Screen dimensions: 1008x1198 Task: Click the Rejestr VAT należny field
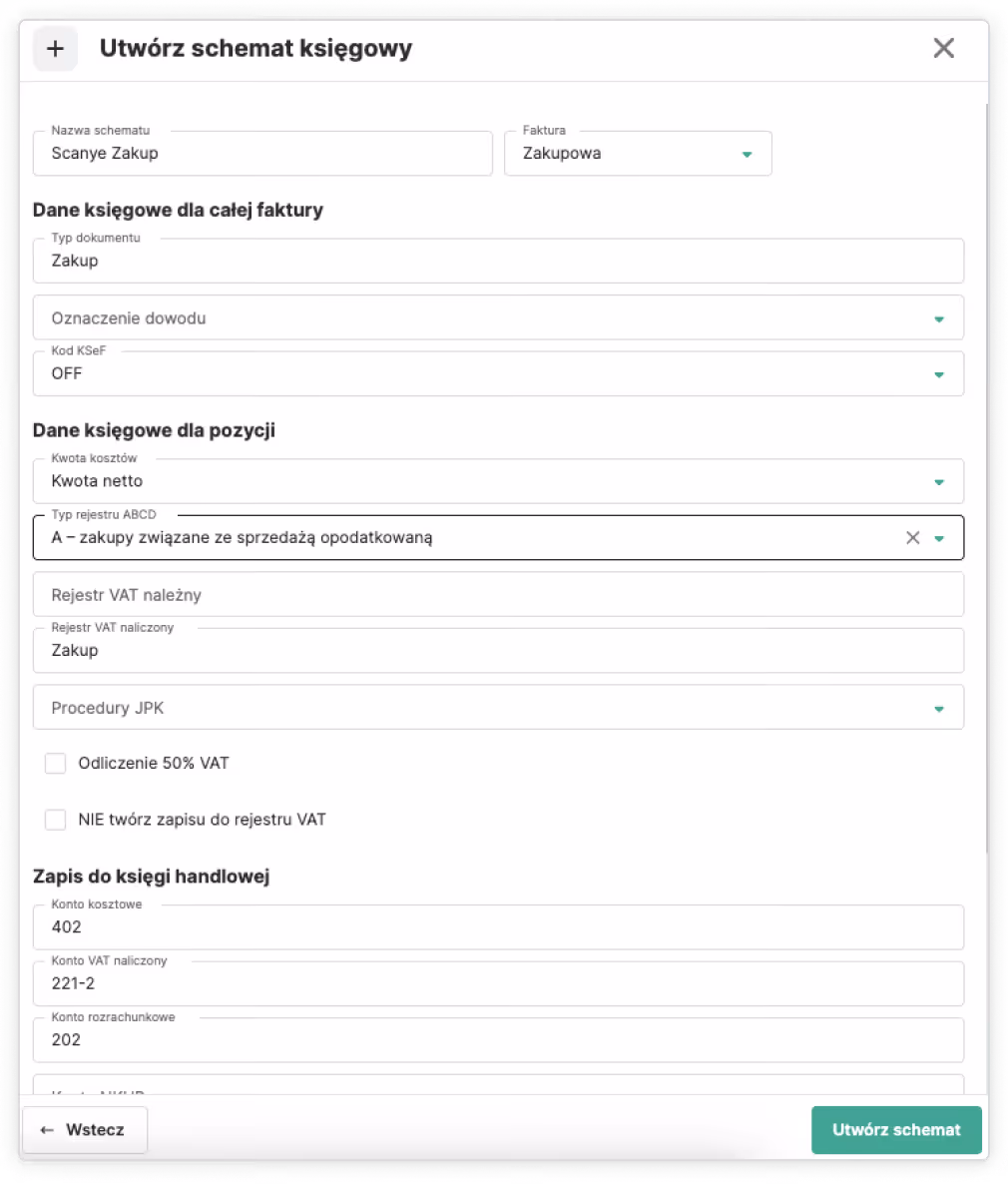[x=498, y=594]
